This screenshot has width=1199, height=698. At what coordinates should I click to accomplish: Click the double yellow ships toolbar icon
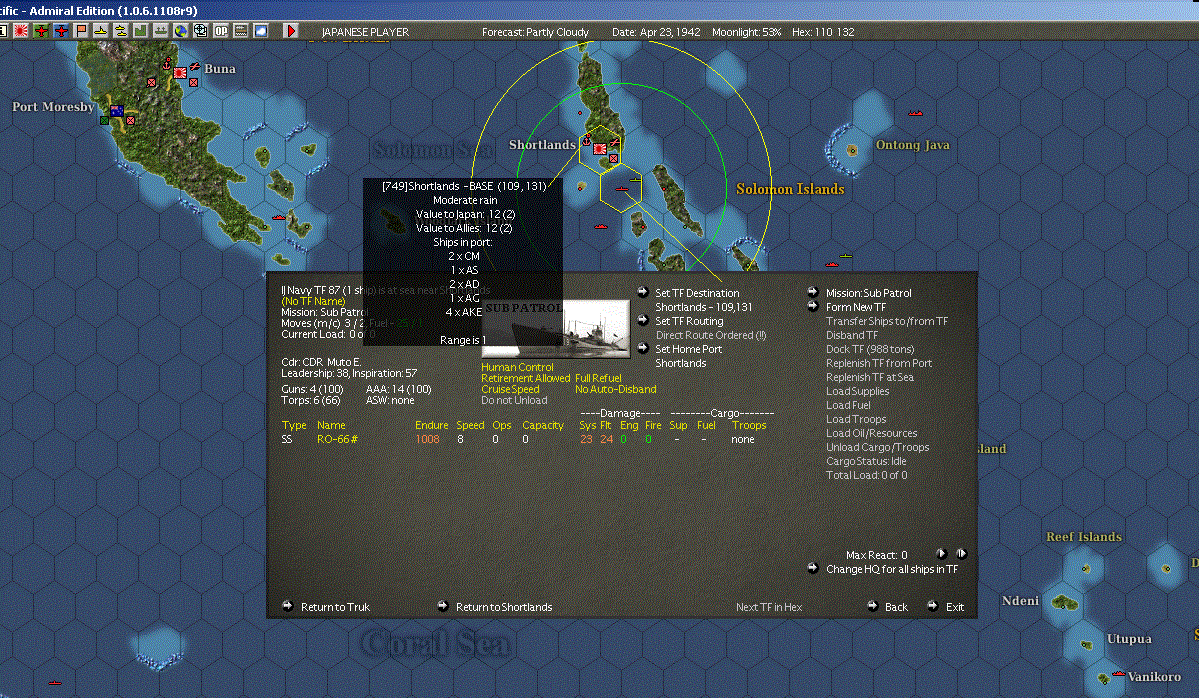click(x=121, y=31)
